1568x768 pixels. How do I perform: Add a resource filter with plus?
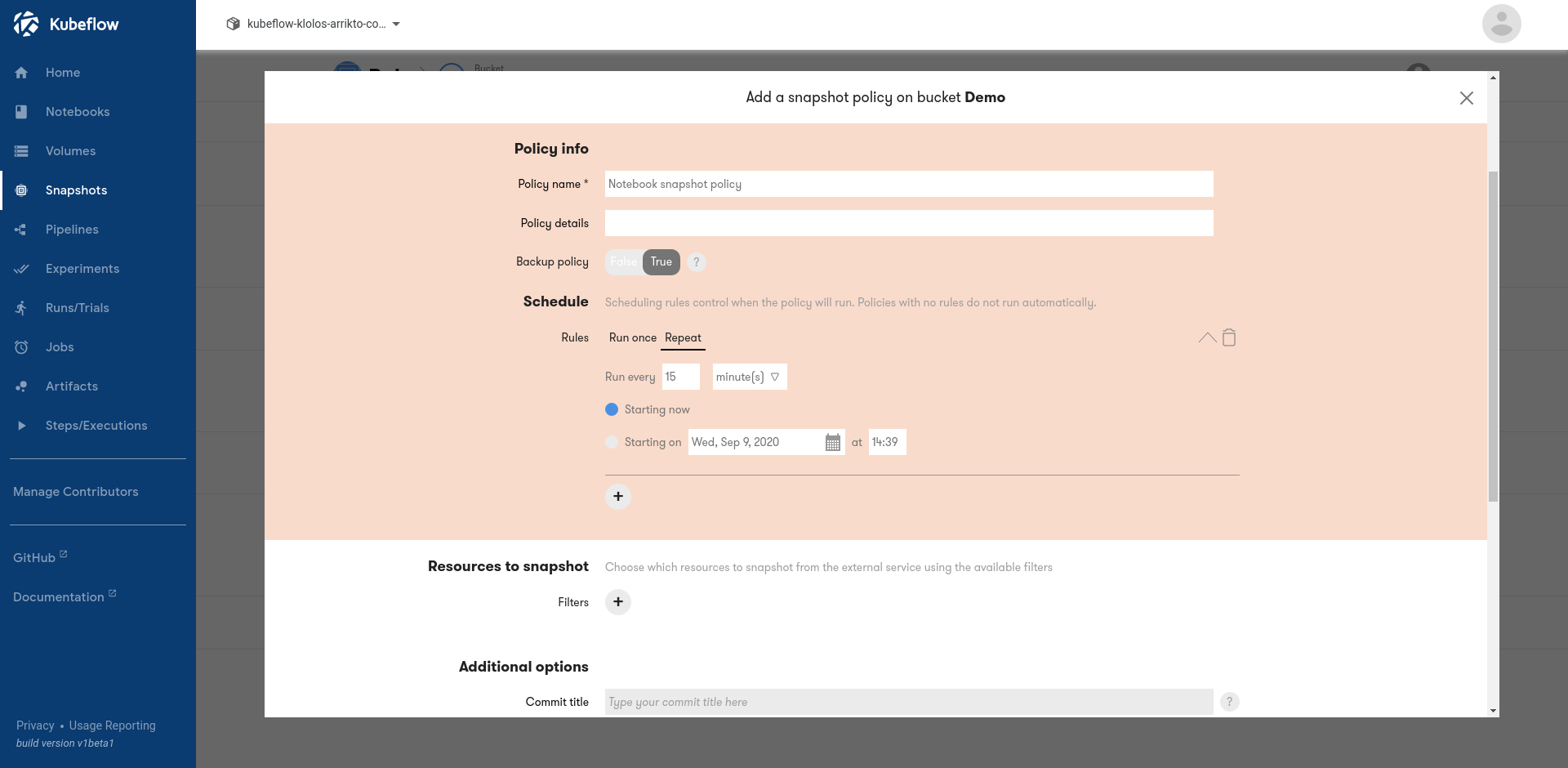click(618, 602)
